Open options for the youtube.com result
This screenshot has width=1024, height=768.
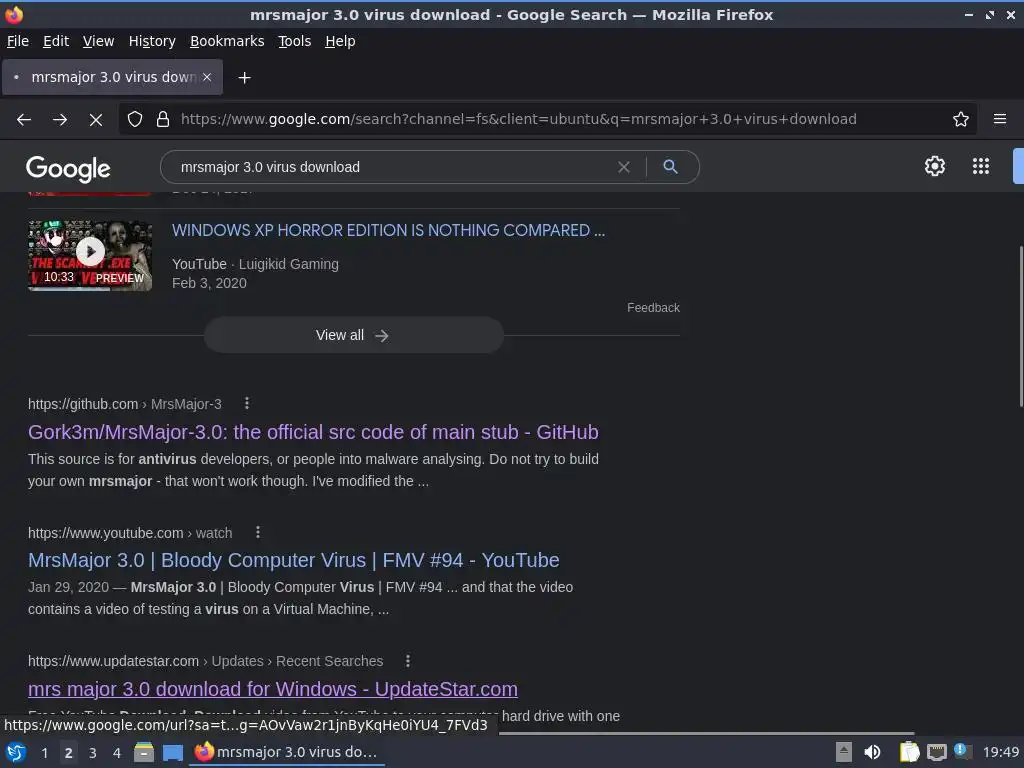pos(258,532)
